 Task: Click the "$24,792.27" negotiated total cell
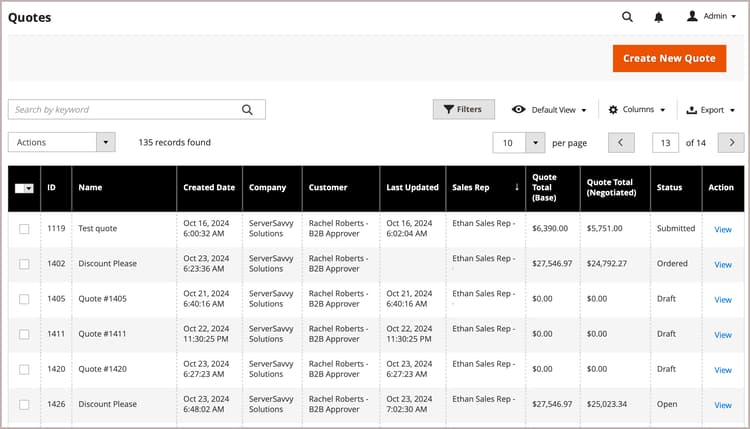click(607, 263)
